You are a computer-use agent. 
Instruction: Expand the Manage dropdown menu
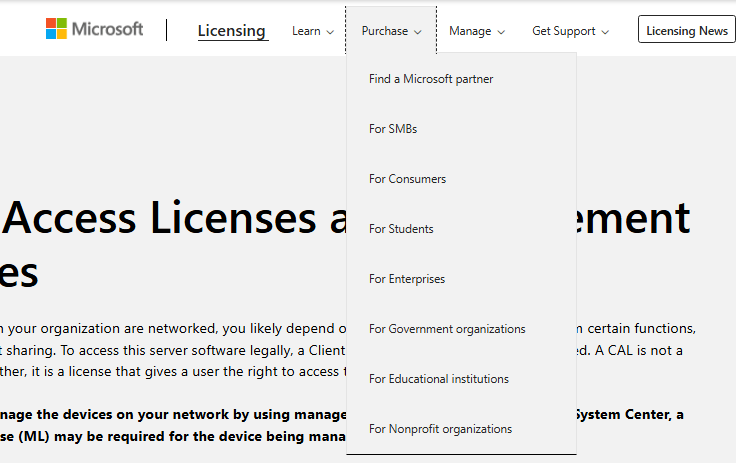(476, 31)
